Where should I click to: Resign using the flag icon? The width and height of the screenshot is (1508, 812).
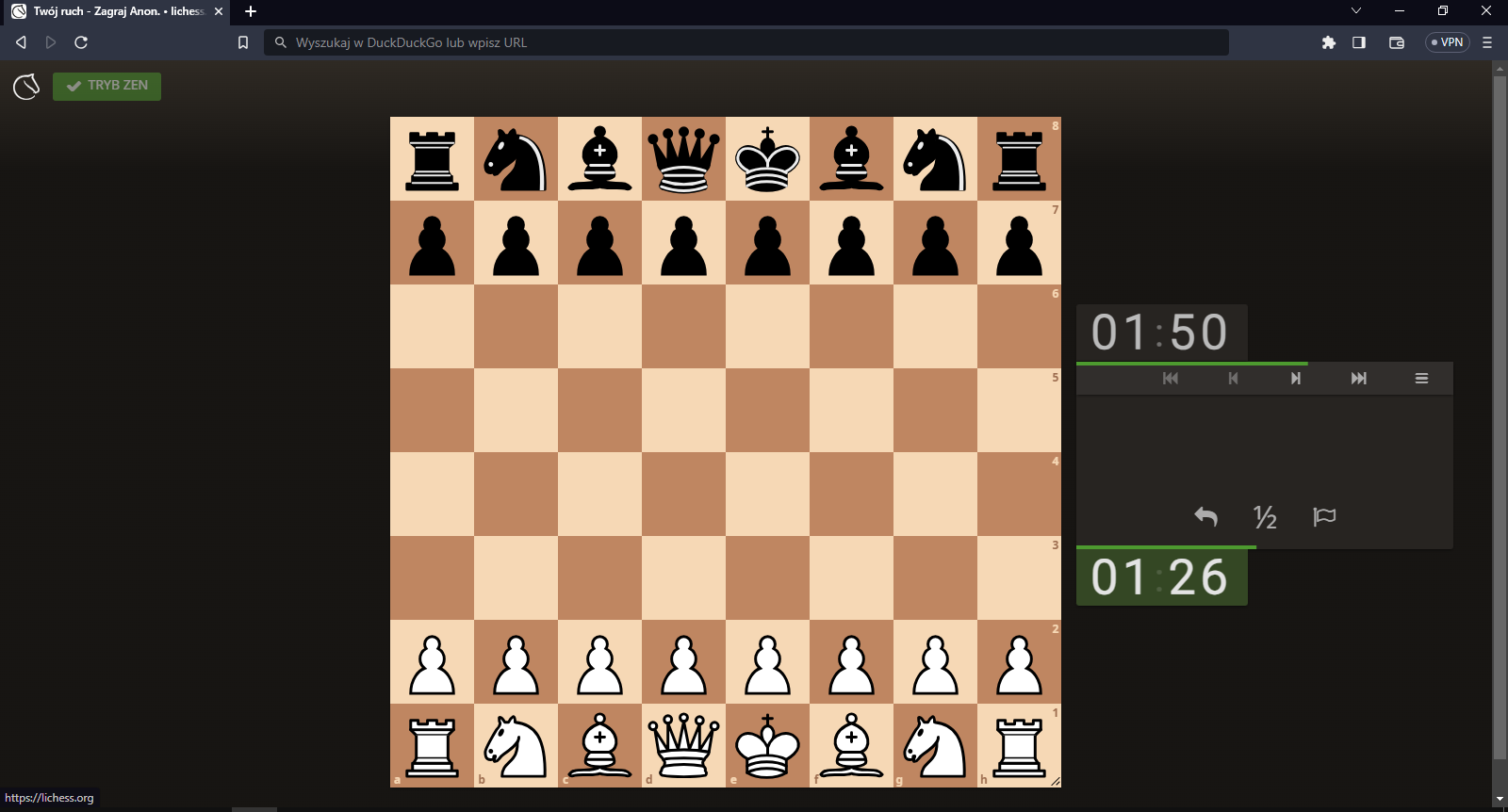pyautogui.click(x=1324, y=516)
